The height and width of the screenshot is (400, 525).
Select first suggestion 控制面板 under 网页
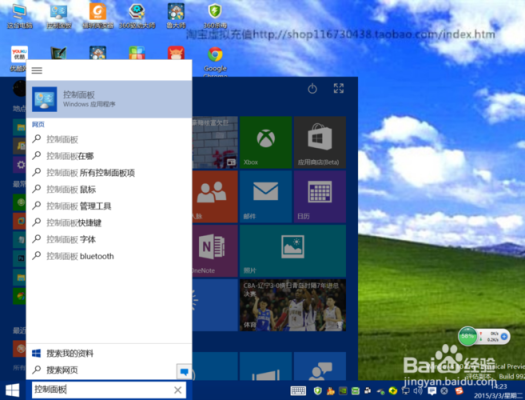62,139
